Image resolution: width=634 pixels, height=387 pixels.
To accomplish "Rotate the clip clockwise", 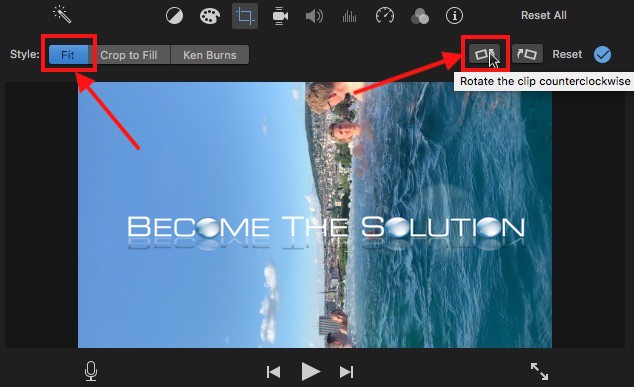I will [527, 54].
